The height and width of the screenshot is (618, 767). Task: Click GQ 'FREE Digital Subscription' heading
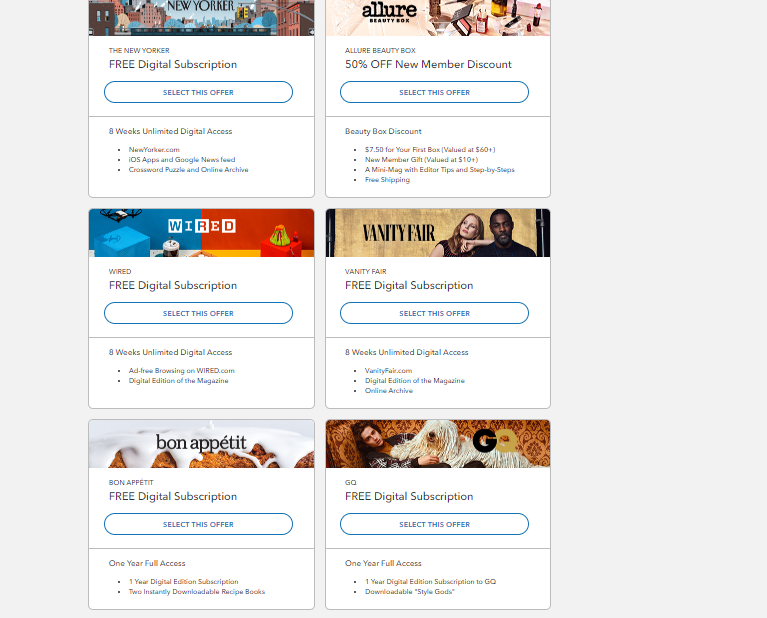coord(409,496)
